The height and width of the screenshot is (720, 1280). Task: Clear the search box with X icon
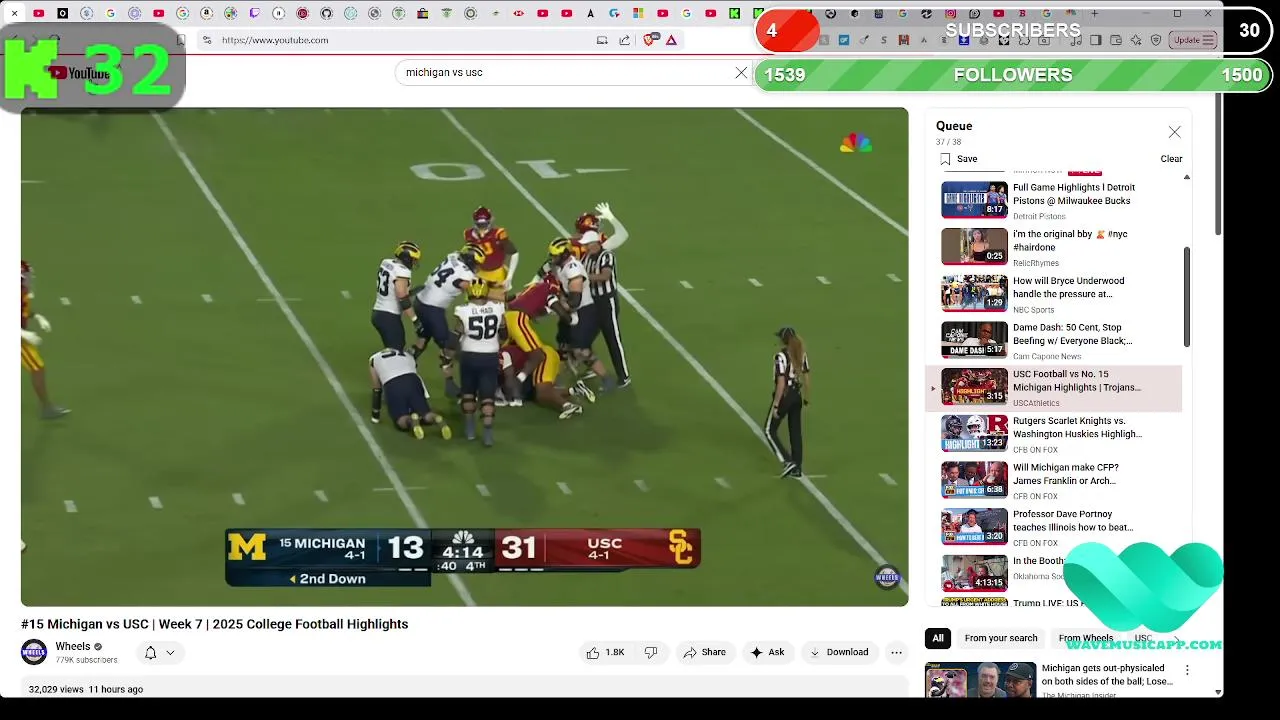coord(741,73)
